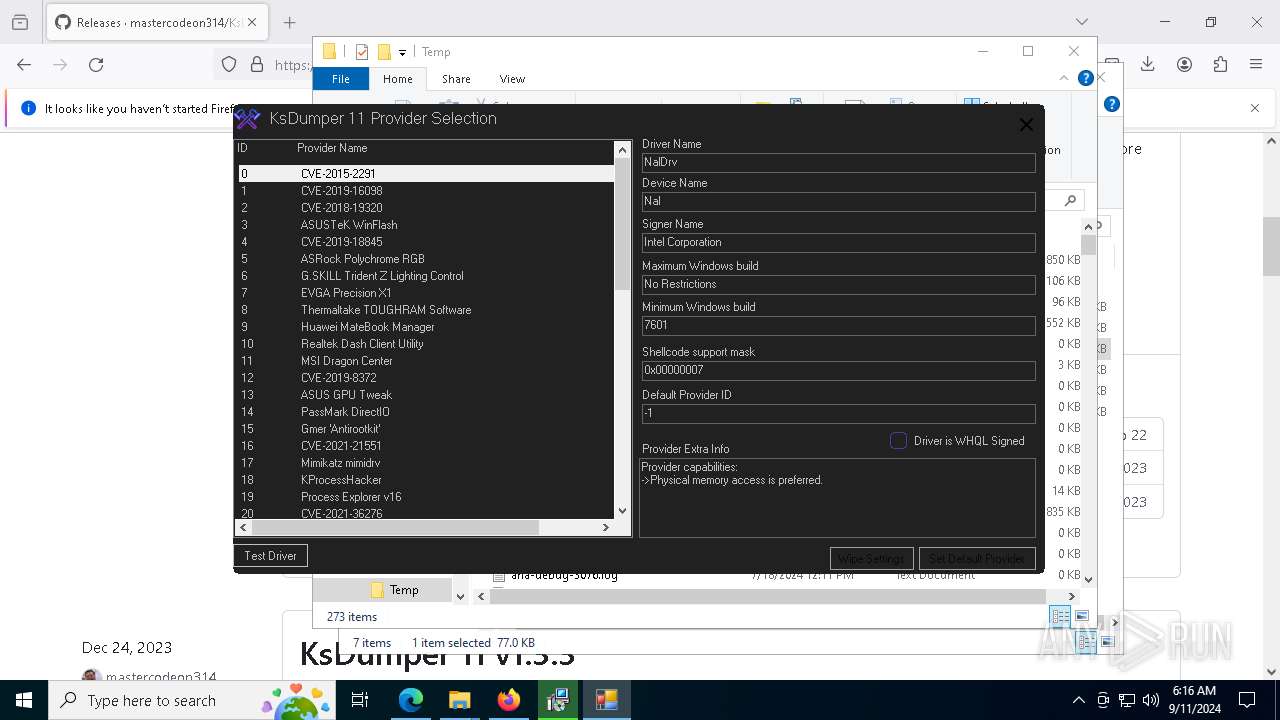Select provider MSI Dragon Center
The image size is (1280, 720).
[426, 361]
